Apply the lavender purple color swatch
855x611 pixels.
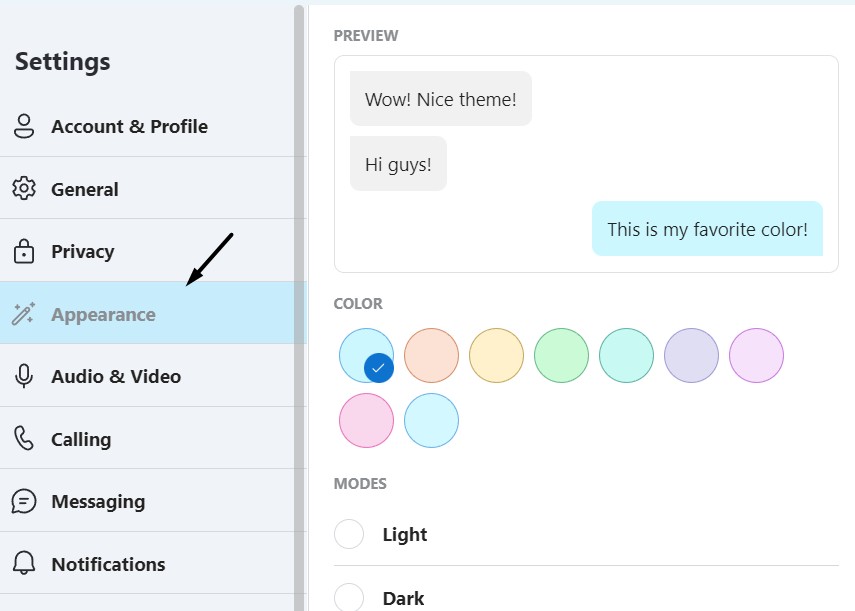click(692, 356)
